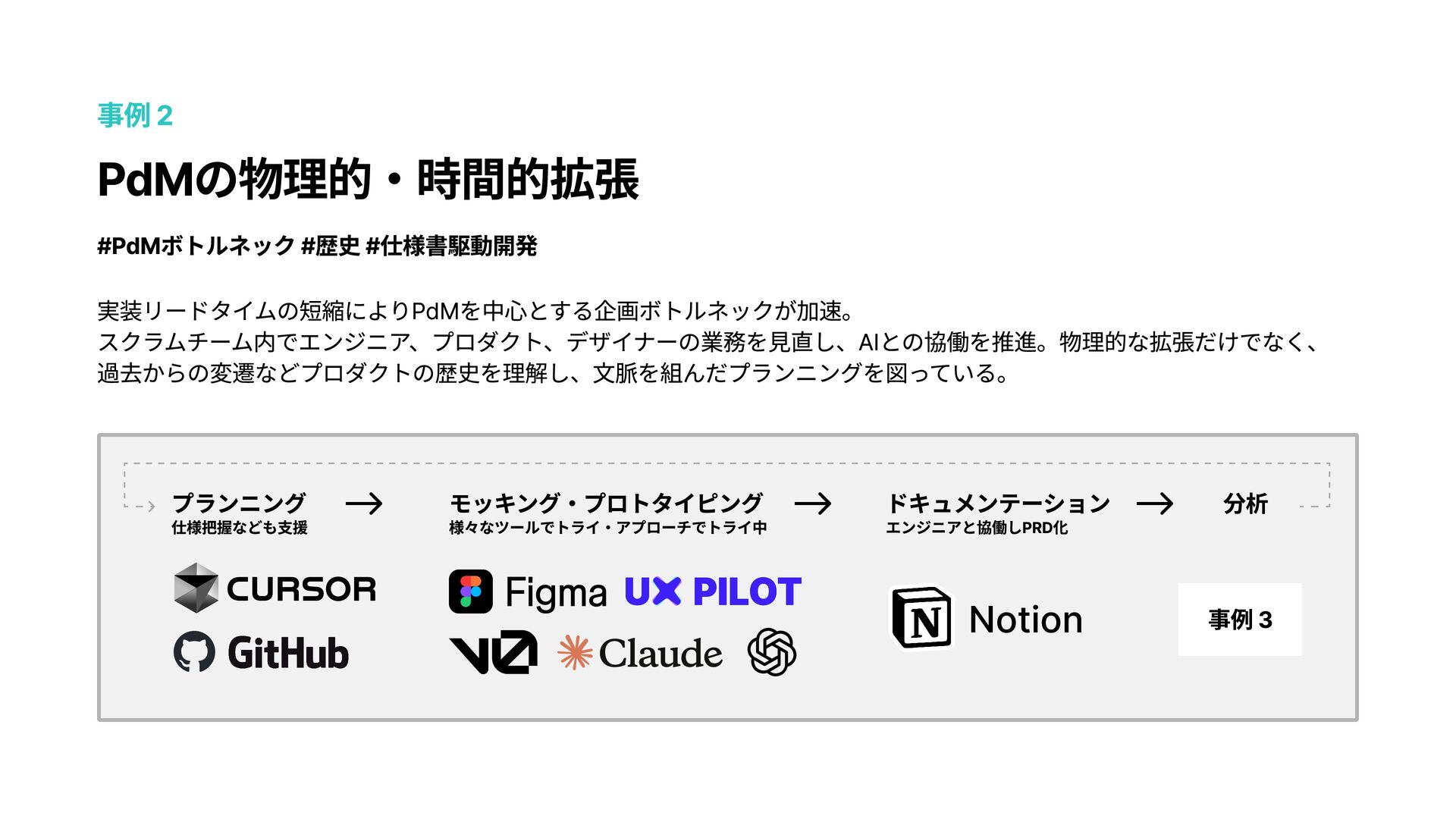Click the #PdMボトルネック hashtag
Screen dimensions: 1456x819
tap(196, 246)
